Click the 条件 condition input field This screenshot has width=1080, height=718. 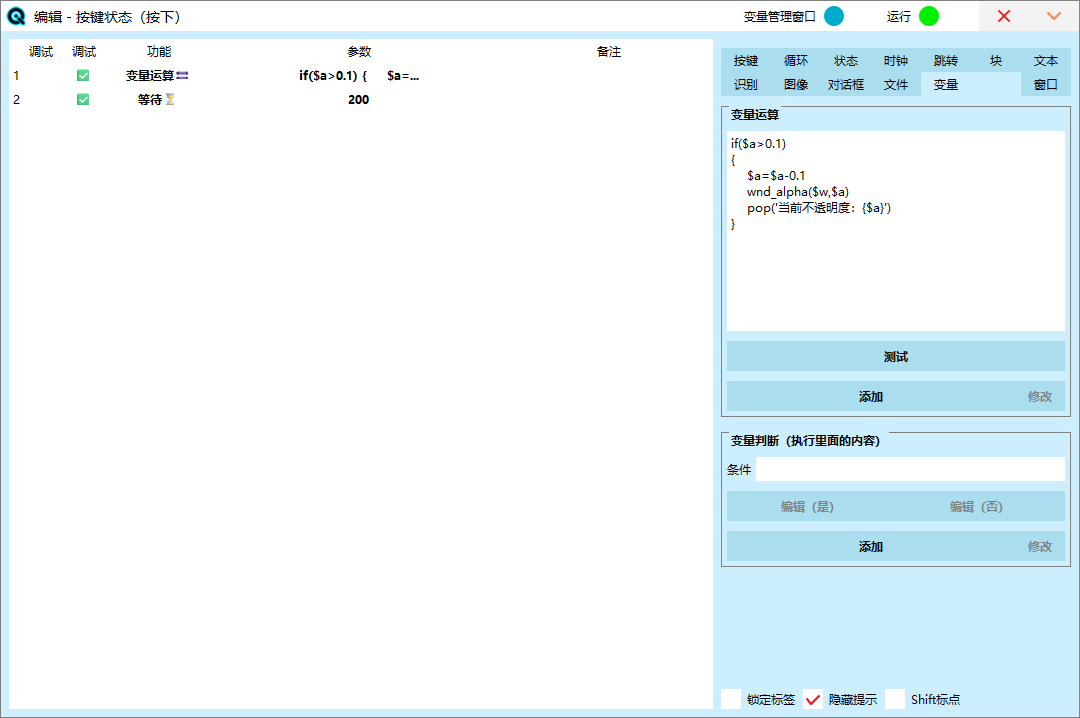pyautogui.click(x=910, y=470)
